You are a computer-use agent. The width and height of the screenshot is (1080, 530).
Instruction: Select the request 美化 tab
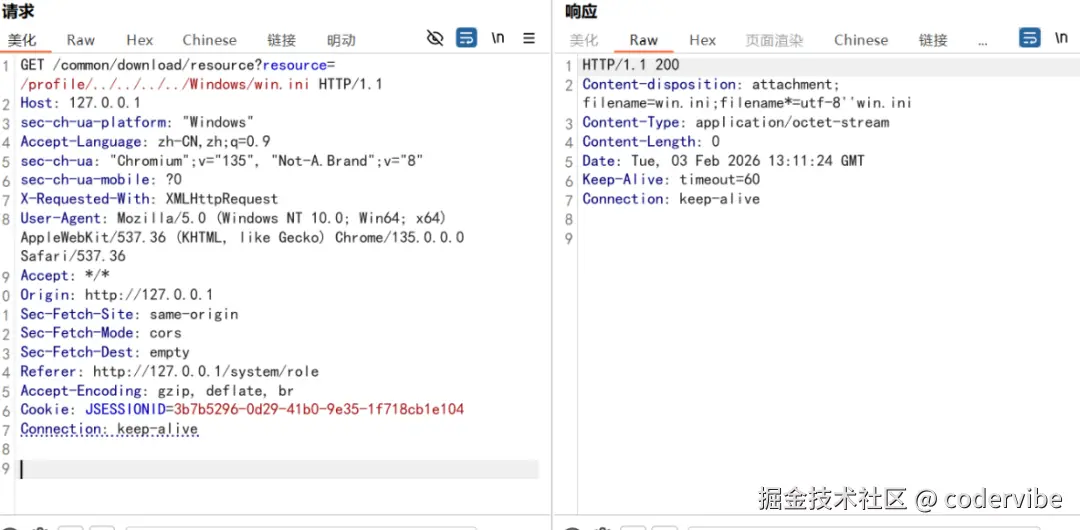pyautogui.click(x=22, y=40)
